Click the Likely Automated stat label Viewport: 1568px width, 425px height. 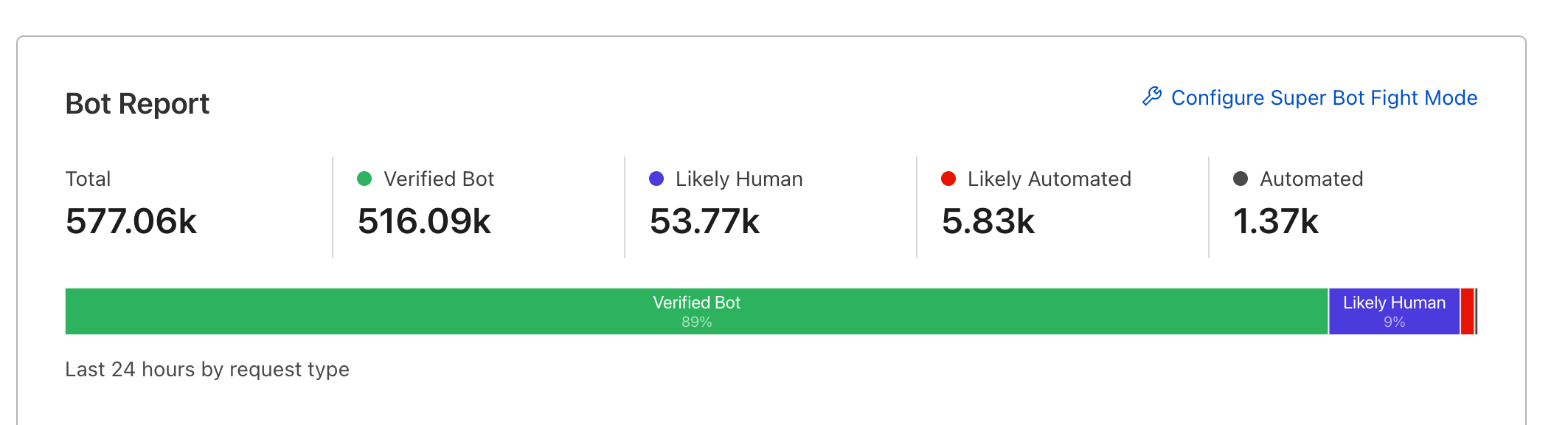(1050, 179)
